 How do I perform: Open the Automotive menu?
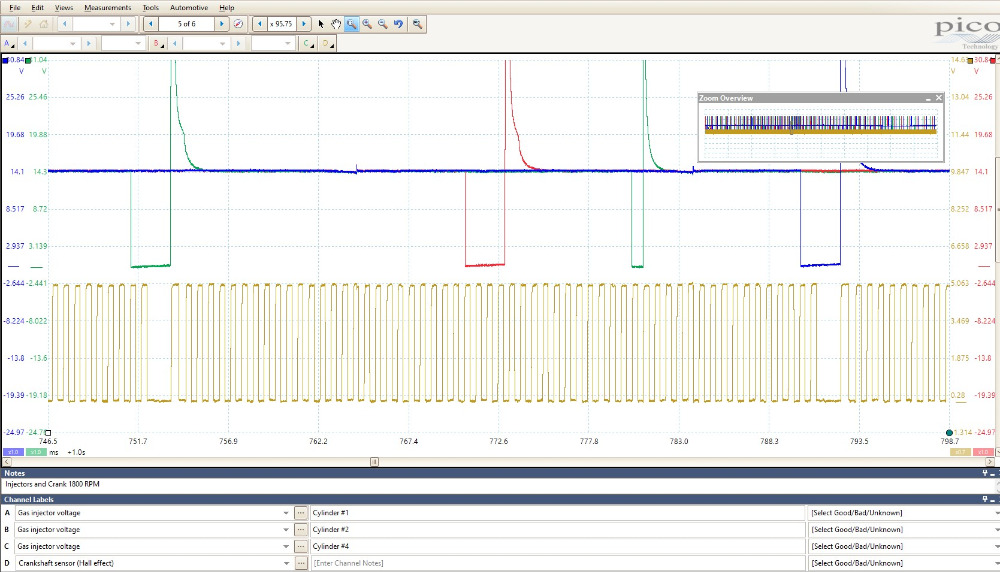click(x=188, y=7)
